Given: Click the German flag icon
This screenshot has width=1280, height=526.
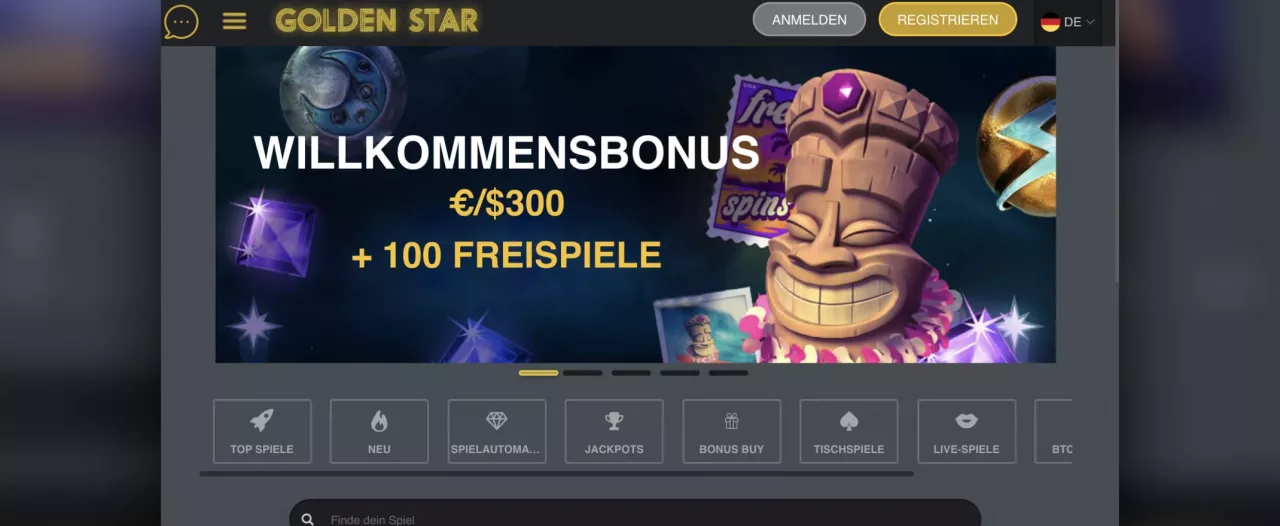Looking at the screenshot, I should [x=1050, y=21].
